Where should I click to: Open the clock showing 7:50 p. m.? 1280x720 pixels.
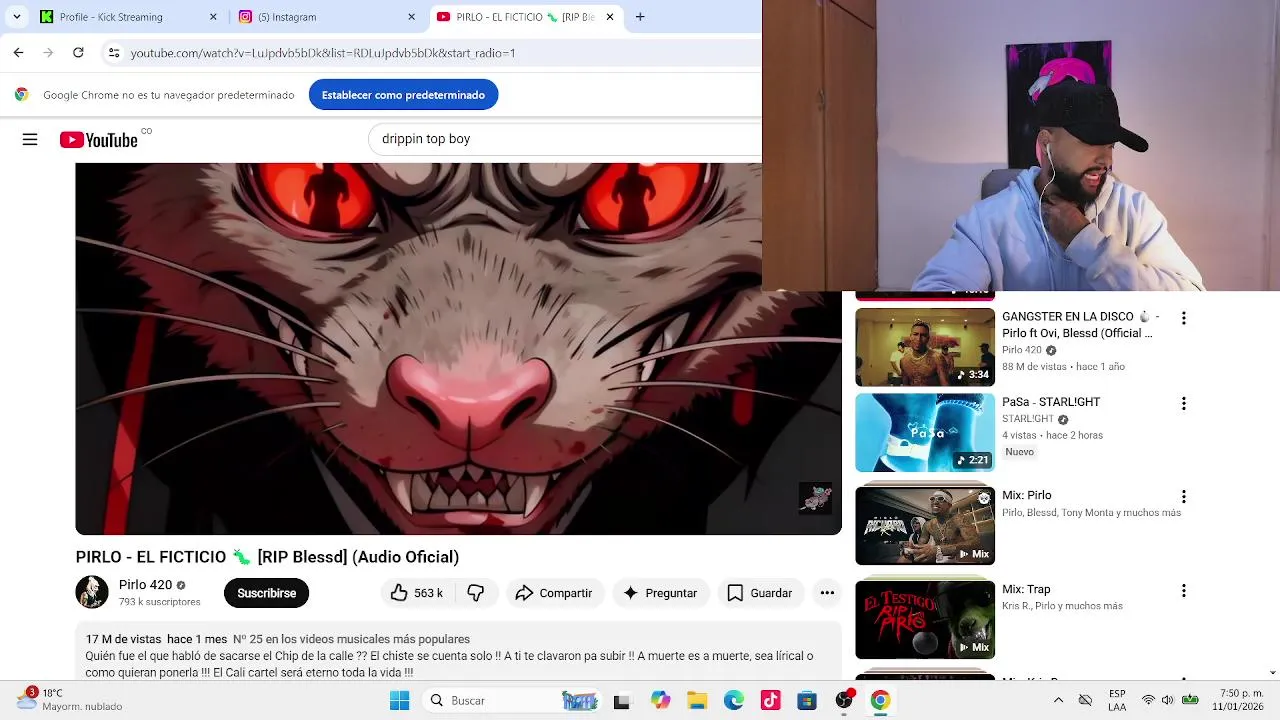pos(1236,700)
